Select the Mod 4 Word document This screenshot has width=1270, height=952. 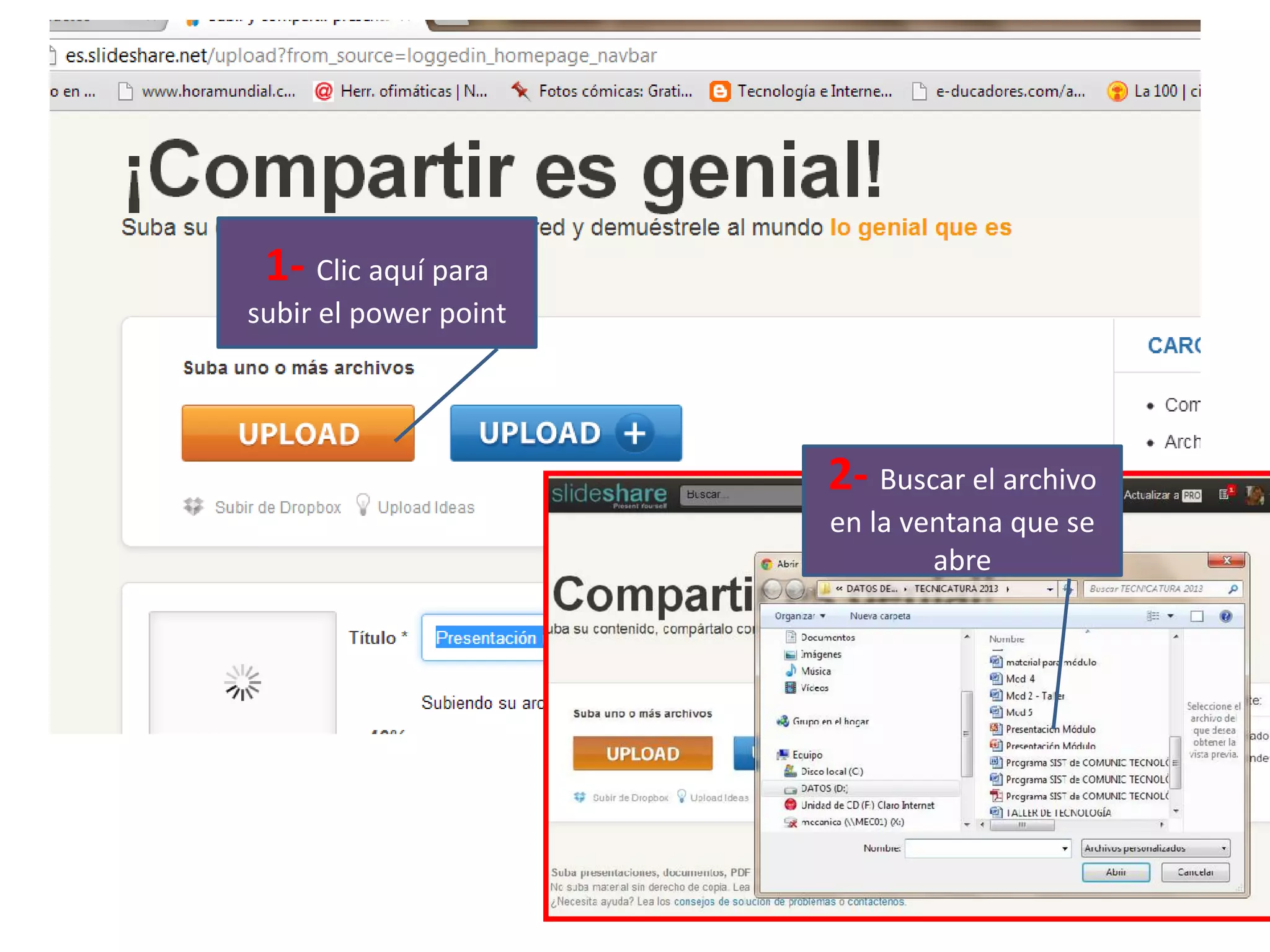pyautogui.click(x=1019, y=679)
